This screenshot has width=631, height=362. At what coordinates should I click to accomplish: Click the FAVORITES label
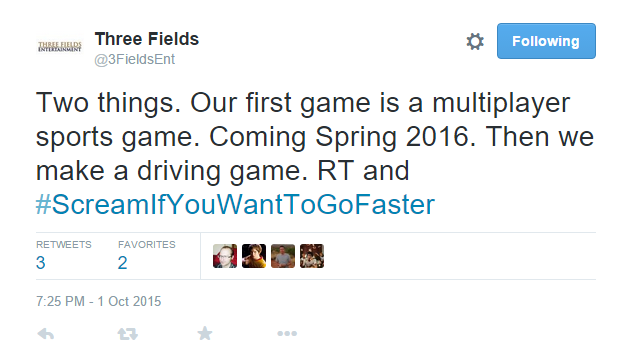click(x=147, y=245)
